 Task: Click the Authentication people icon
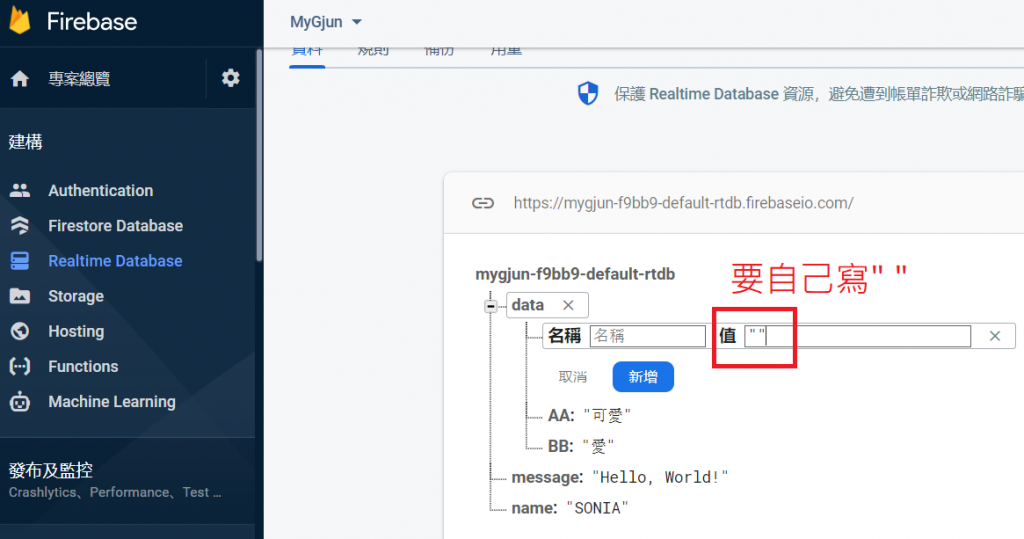point(20,190)
